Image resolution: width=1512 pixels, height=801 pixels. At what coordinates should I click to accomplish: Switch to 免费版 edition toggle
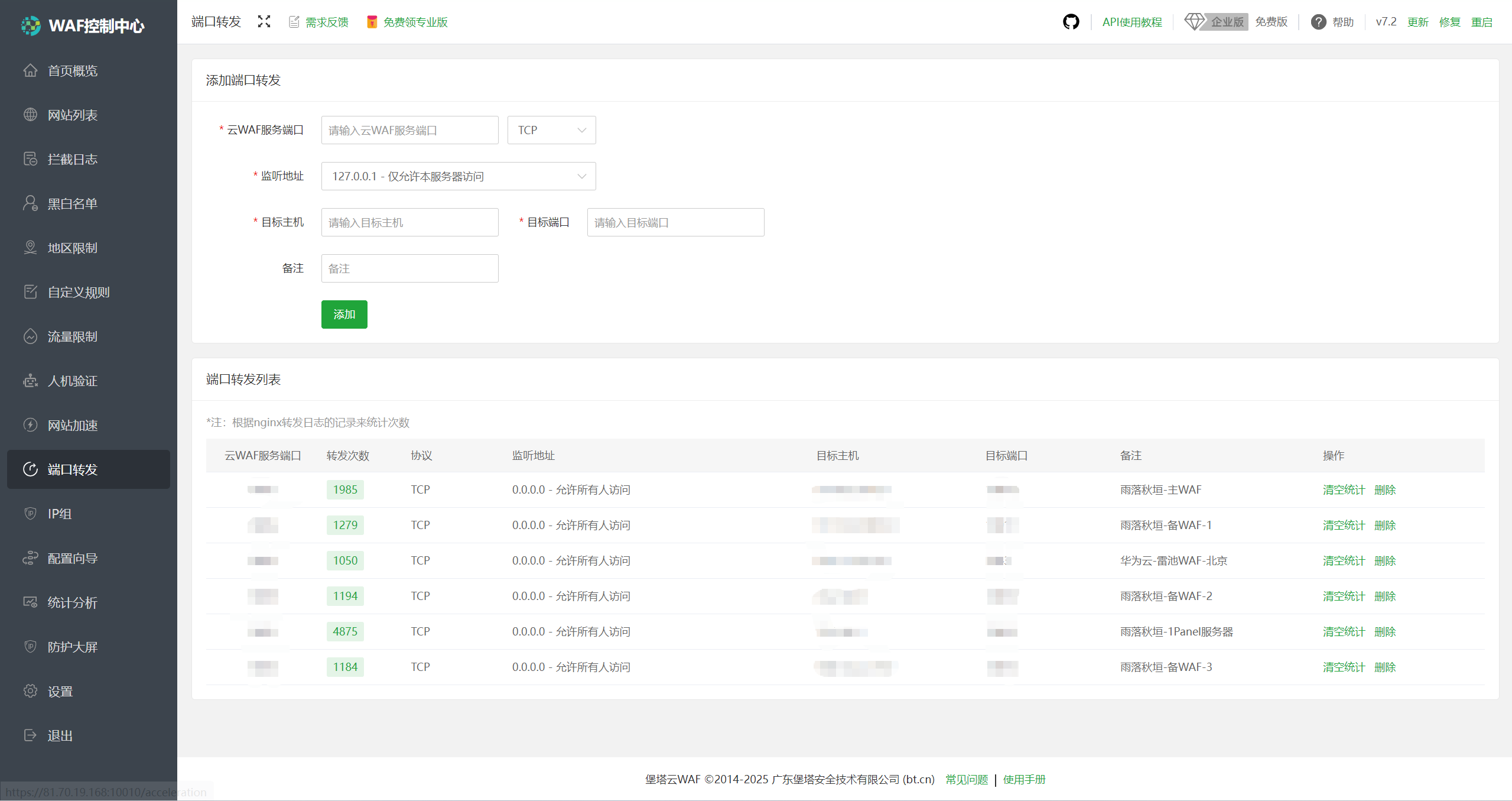(1271, 22)
